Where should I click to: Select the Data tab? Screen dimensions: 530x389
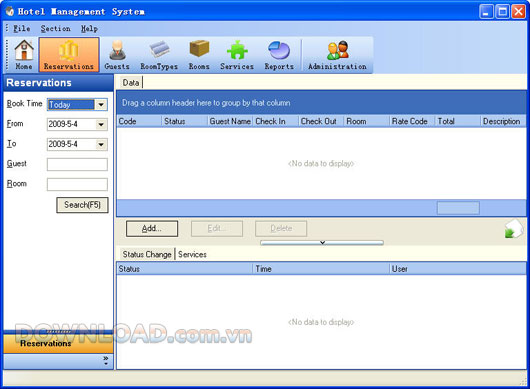coord(130,83)
